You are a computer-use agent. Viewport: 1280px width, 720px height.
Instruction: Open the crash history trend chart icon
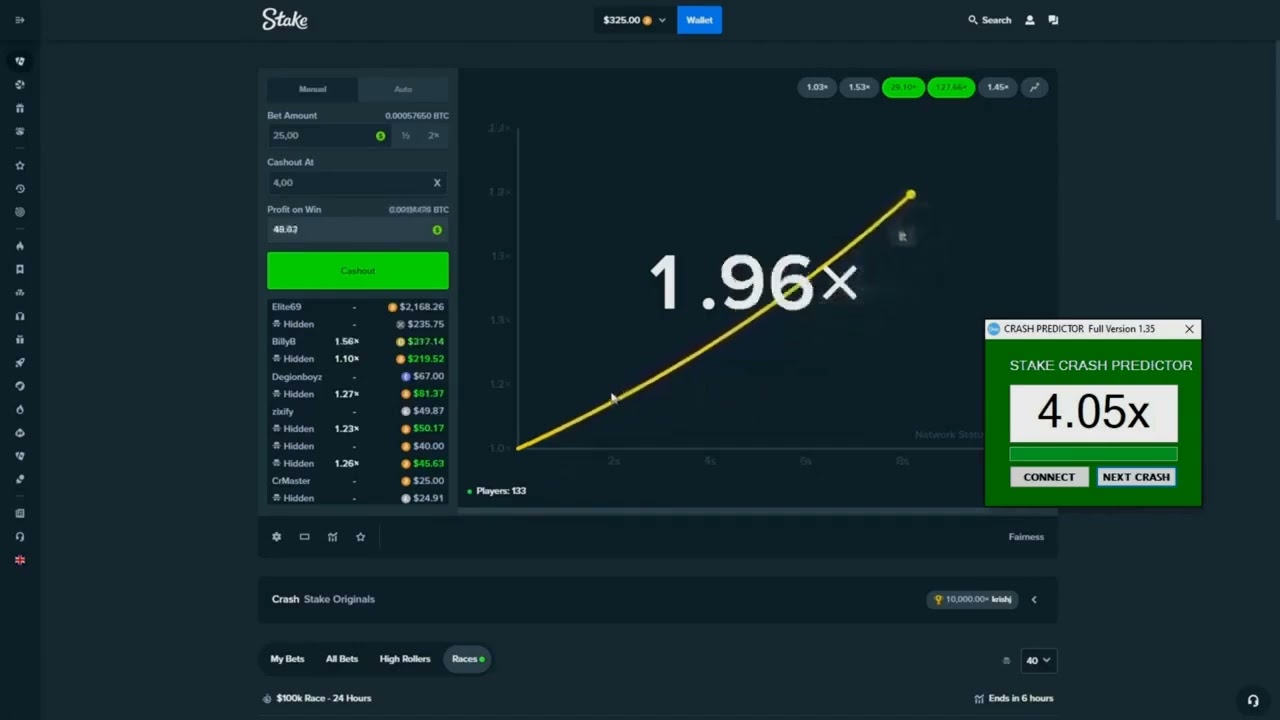(x=1035, y=87)
